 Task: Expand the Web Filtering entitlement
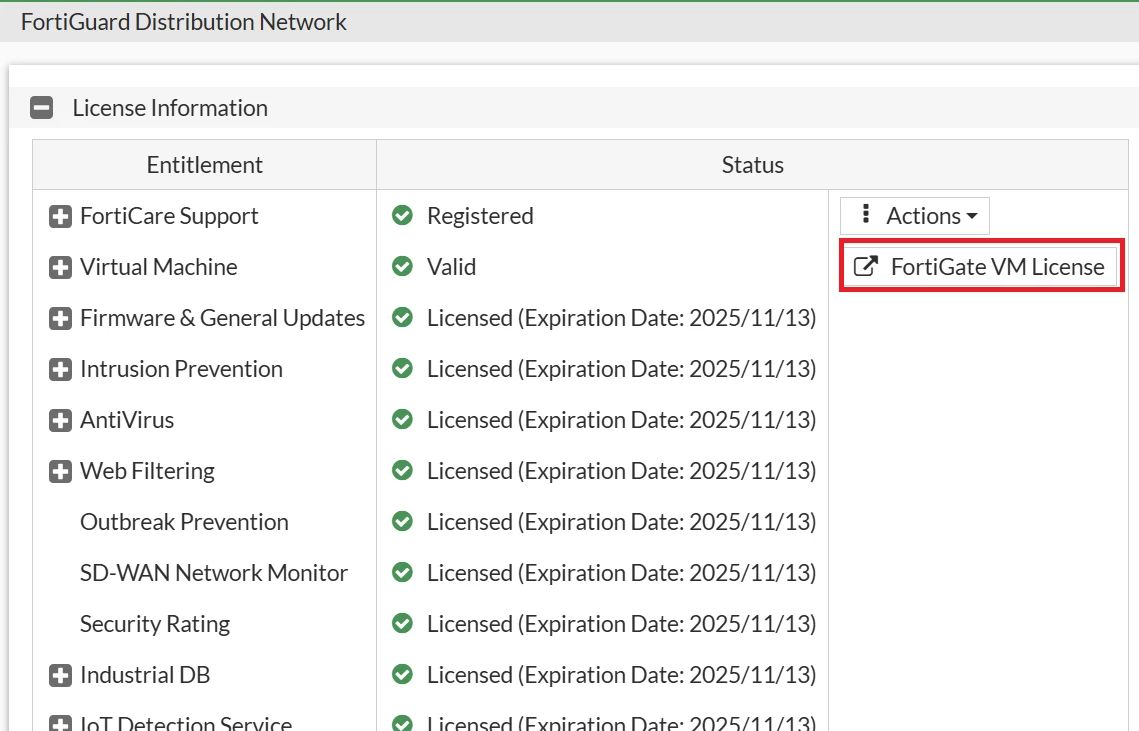pos(60,472)
